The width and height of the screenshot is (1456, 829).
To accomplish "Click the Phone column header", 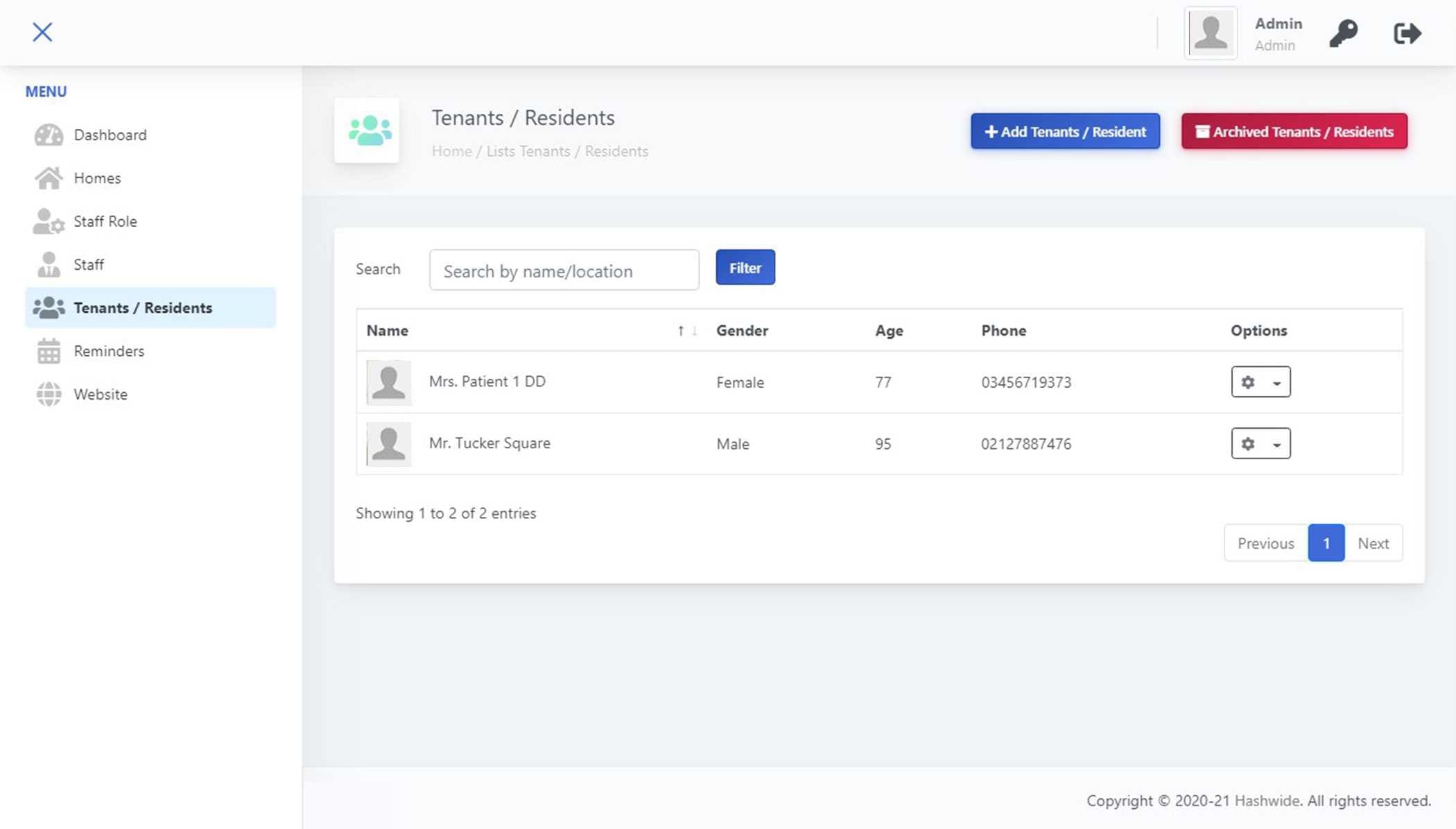I will click(x=1003, y=330).
